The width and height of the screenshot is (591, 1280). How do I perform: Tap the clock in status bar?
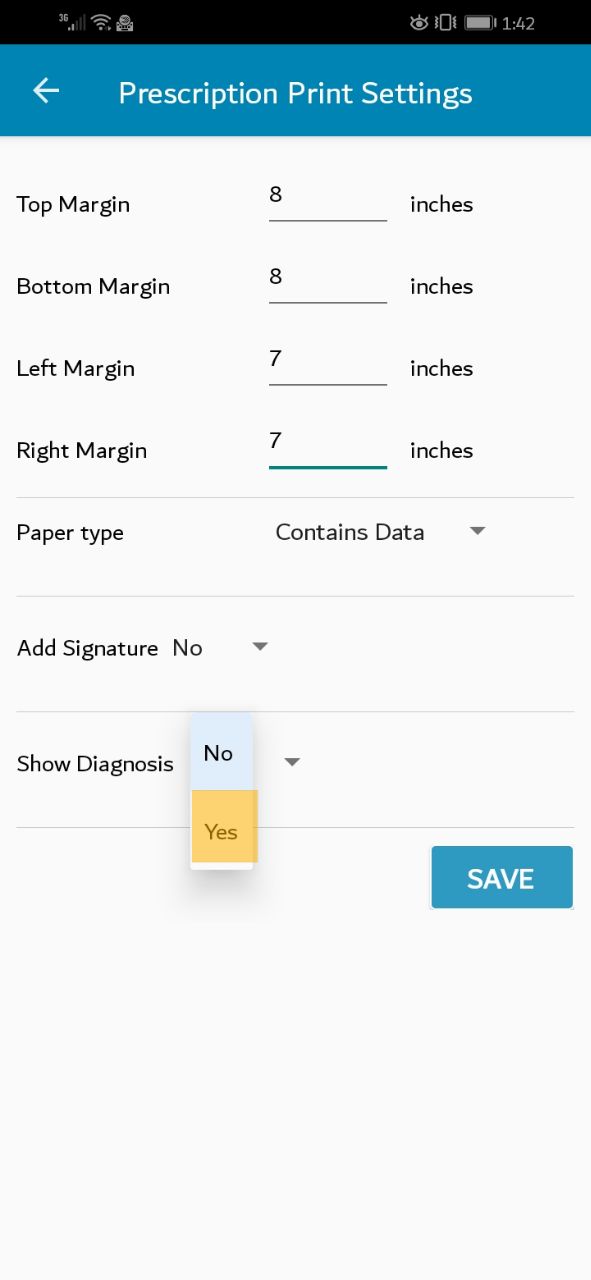click(519, 23)
